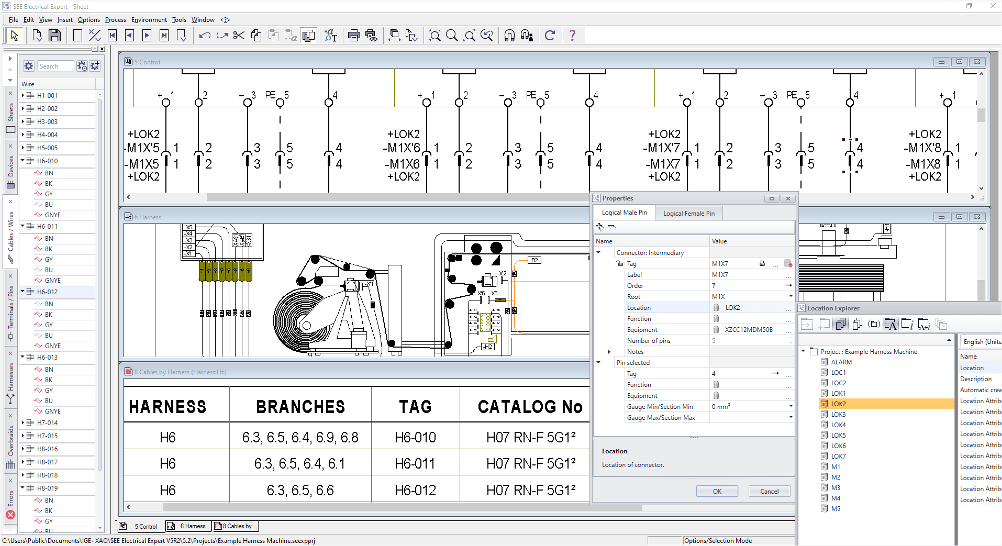Switch to the Logical Female Pin tab
Screen dimensions: 1002x546
point(689,213)
